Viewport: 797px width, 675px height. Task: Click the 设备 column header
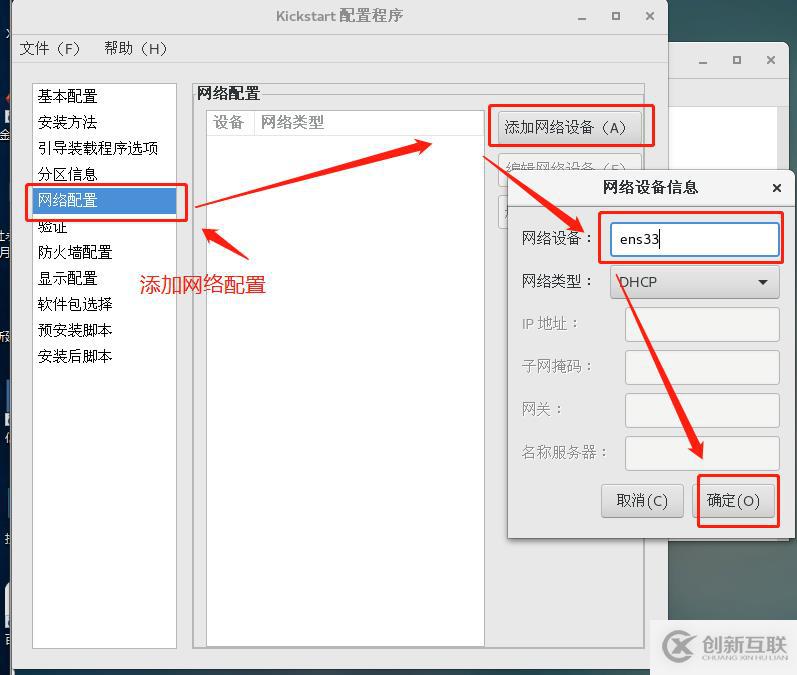tap(229, 122)
